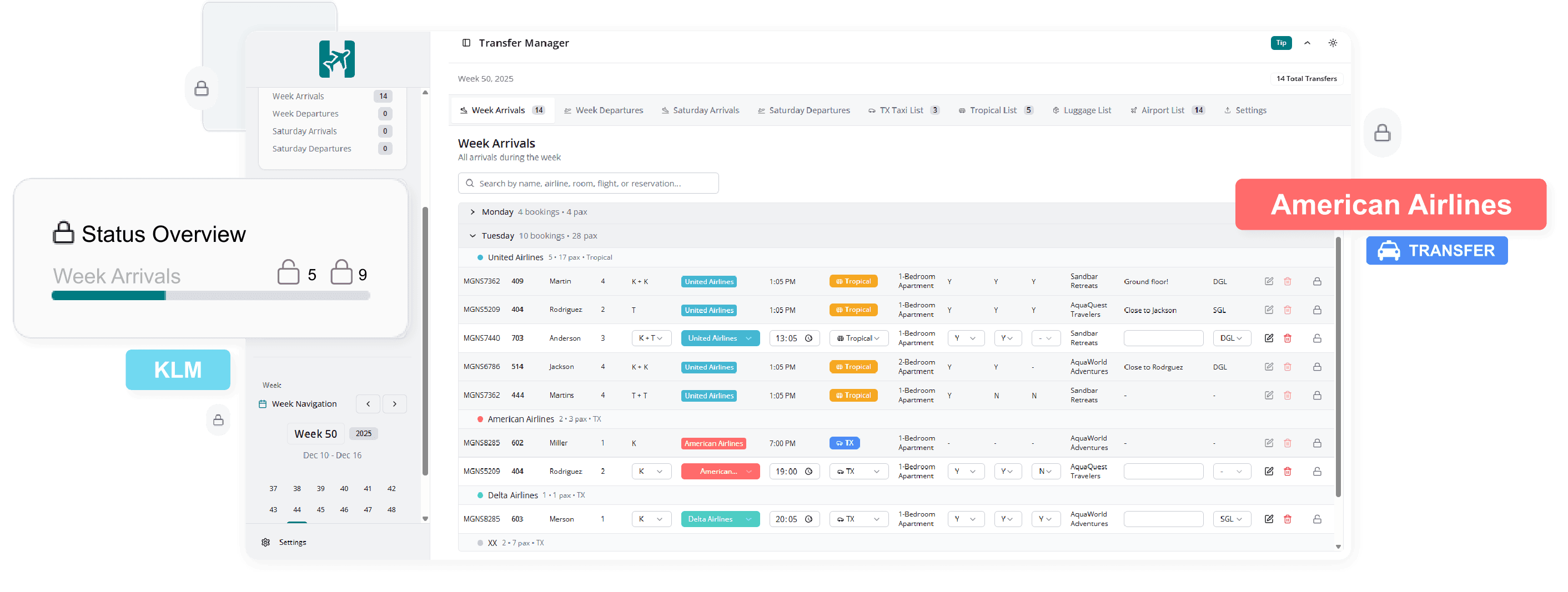Click the delete trash icon on Rodriguez row MGNS5209
1568x592 pixels.
pyautogui.click(x=1288, y=471)
